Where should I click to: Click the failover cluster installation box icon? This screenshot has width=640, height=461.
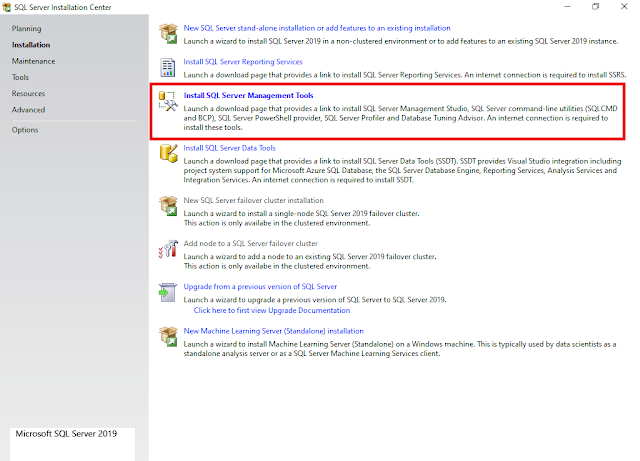click(168, 206)
